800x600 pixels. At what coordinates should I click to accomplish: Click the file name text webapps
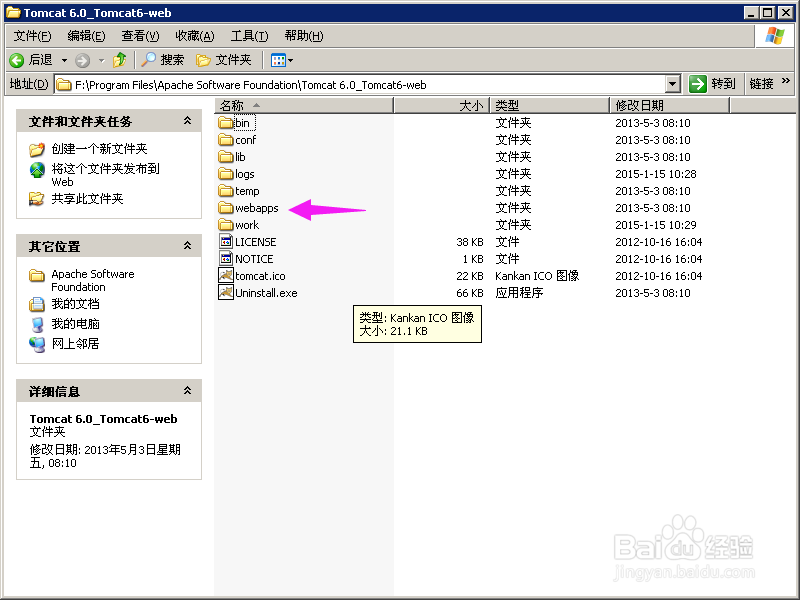[x=257, y=208]
